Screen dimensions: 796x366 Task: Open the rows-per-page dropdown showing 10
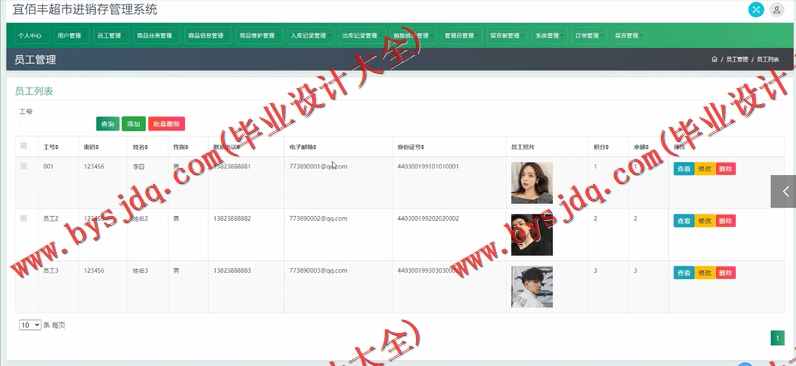[x=30, y=325]
